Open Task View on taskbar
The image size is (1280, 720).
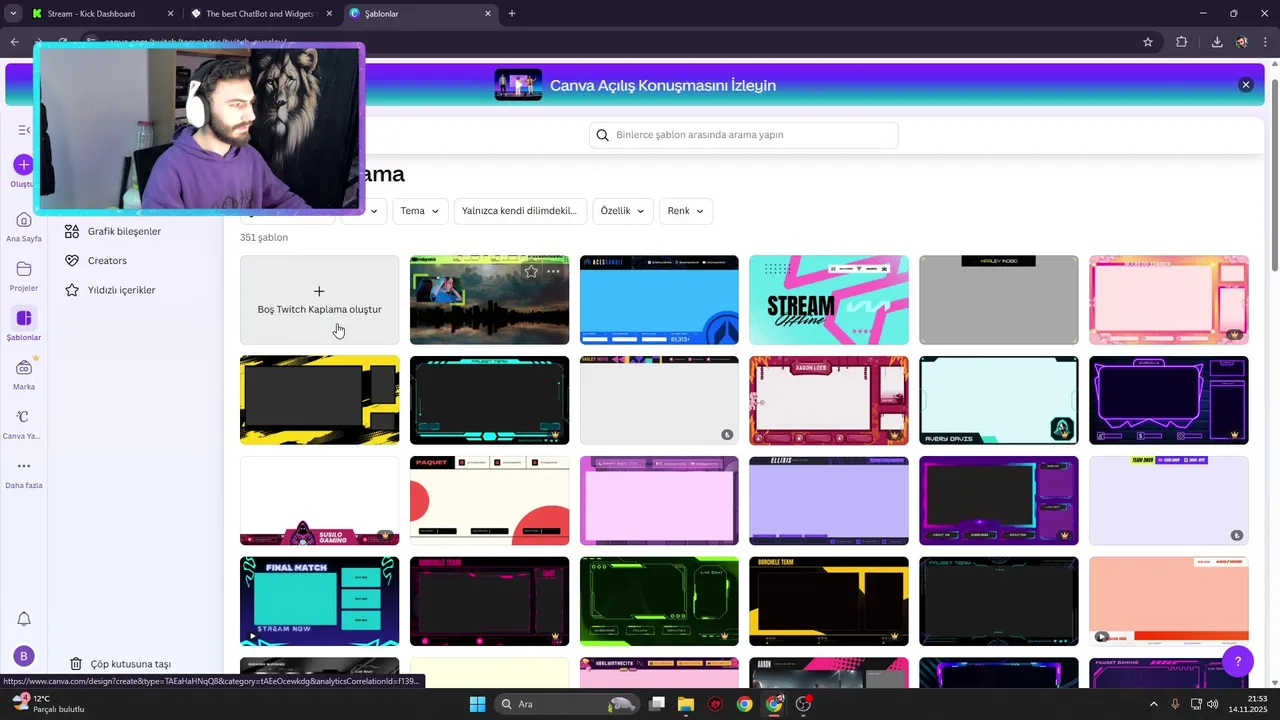click(x=657, y=704)
